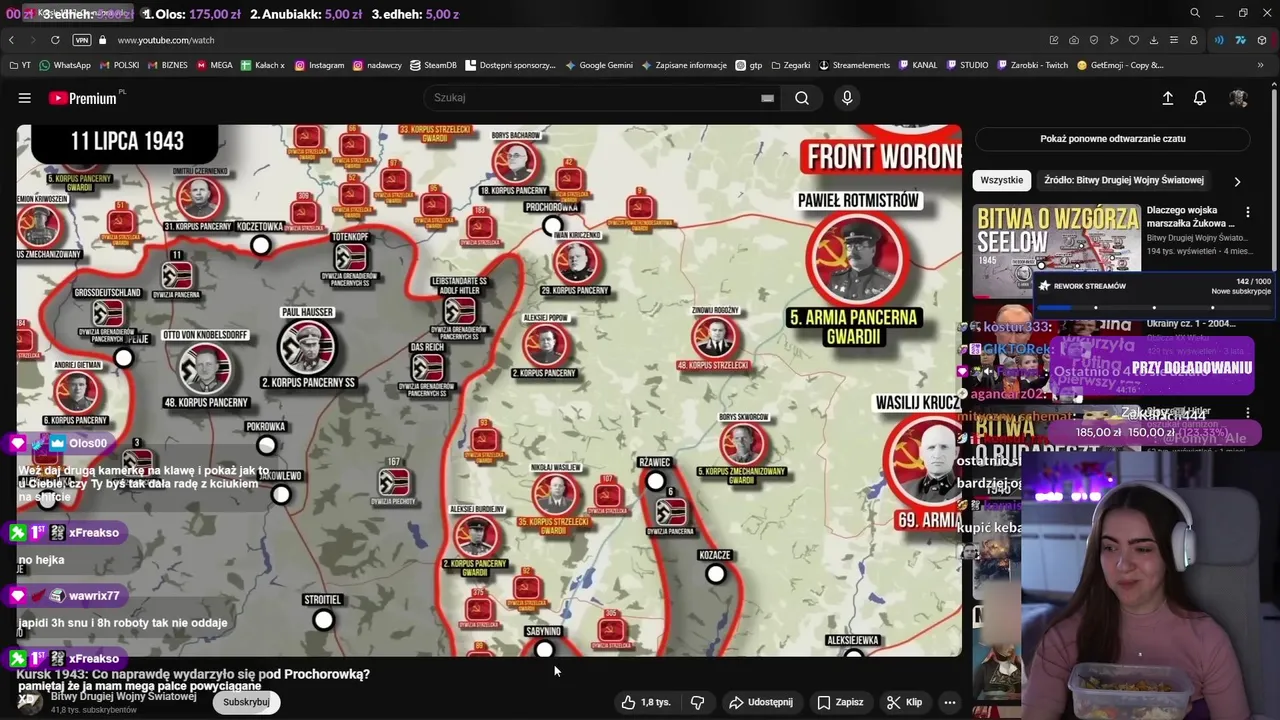
Task: Open the Streamelements bookmark
Action: [854, 65]
